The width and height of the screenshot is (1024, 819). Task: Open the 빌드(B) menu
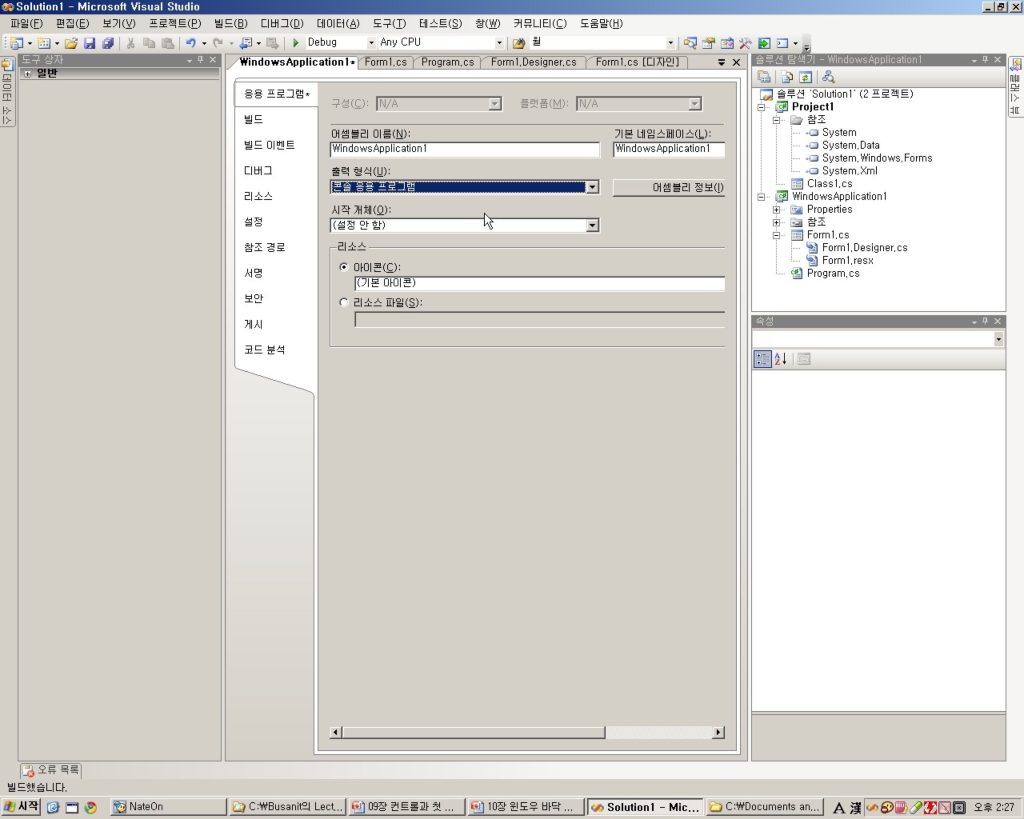coord(231,24)
